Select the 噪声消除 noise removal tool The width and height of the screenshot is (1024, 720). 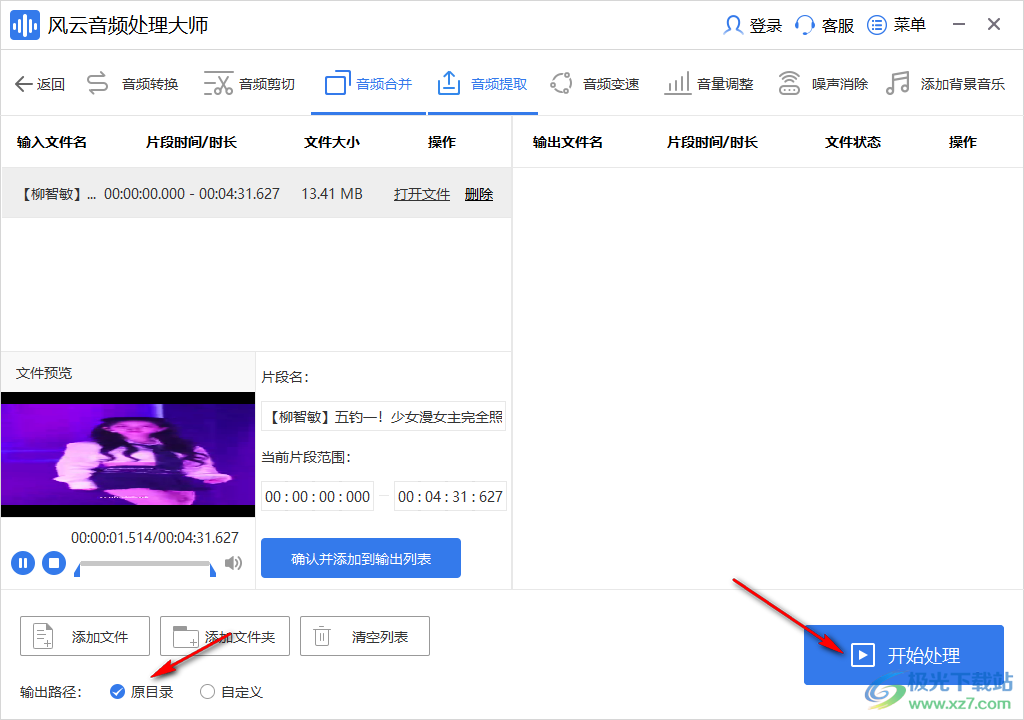(824, 83)
